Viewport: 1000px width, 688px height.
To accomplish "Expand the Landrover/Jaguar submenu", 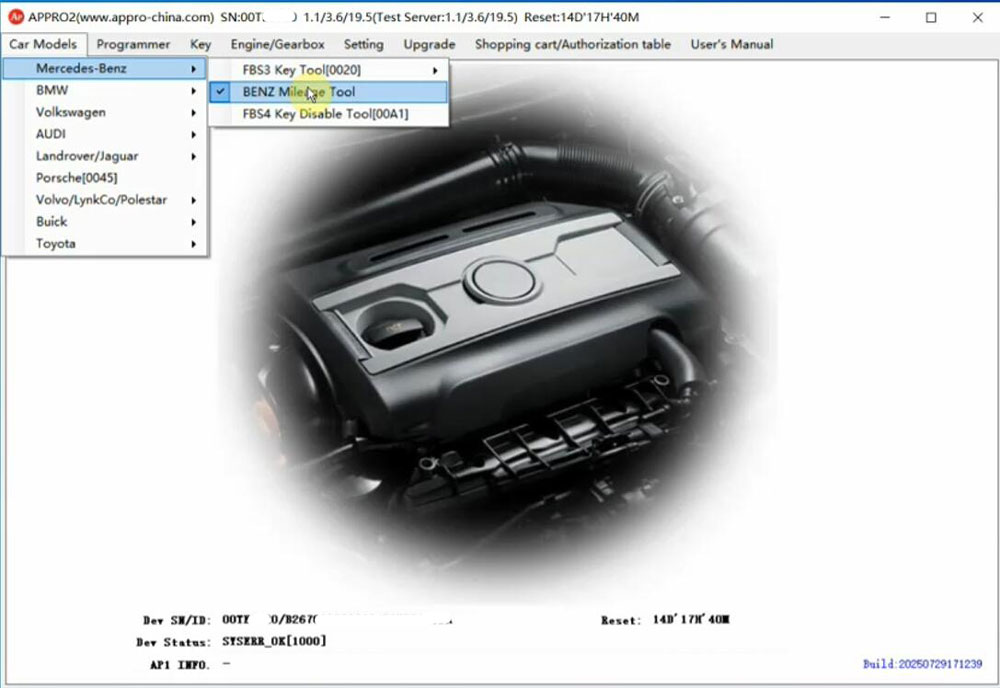I will (x=87, y=156).
